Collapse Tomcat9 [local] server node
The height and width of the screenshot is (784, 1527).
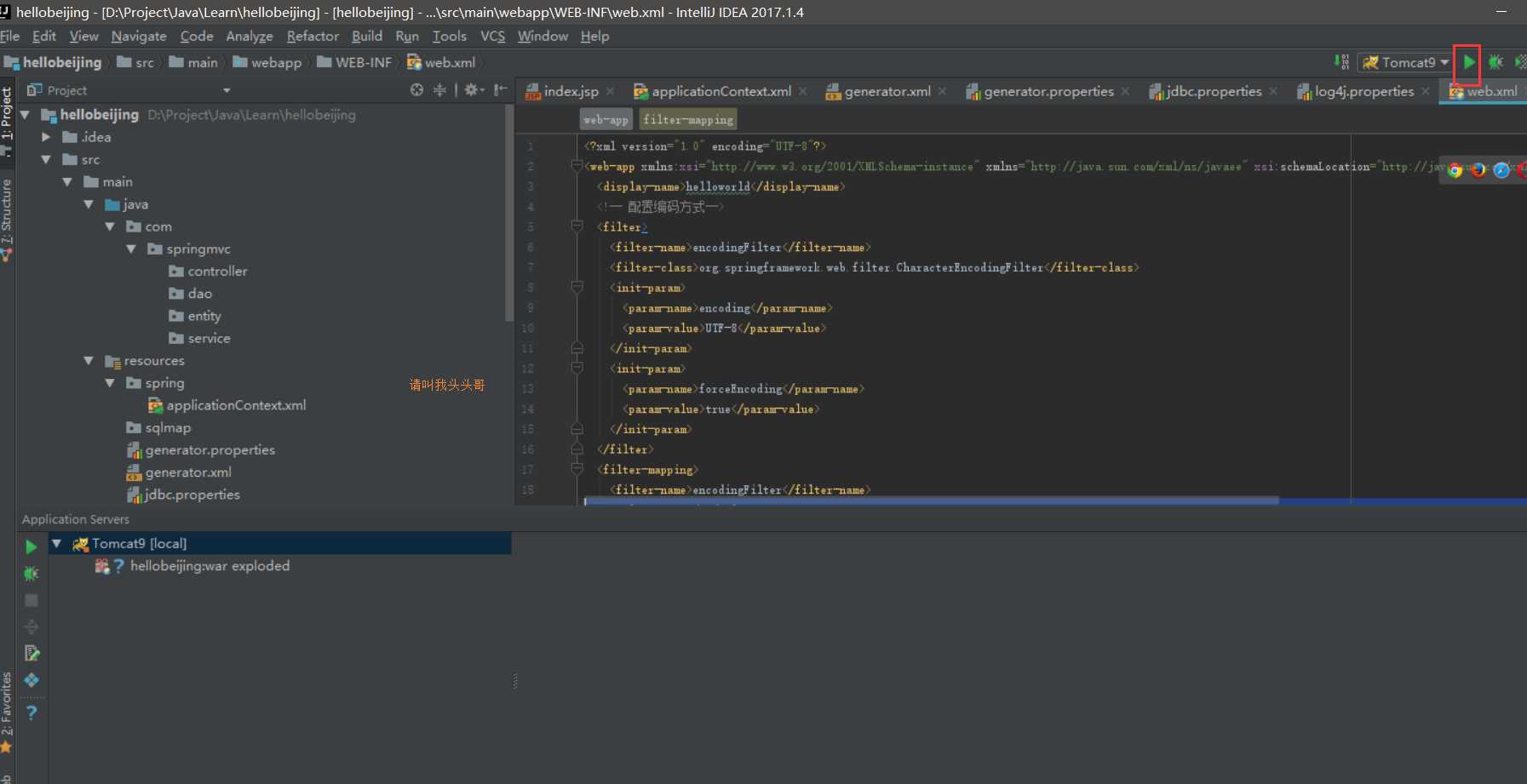click(x=57, y=543)
